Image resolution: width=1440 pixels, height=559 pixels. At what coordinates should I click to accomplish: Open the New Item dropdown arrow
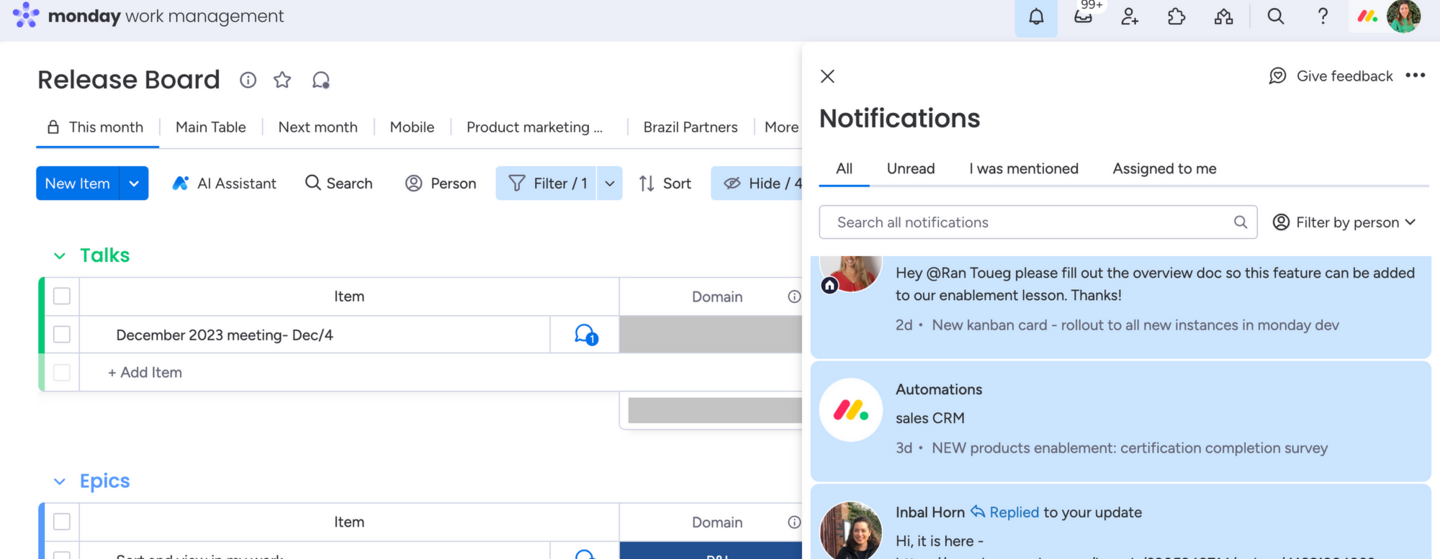[x=134, y=183]
